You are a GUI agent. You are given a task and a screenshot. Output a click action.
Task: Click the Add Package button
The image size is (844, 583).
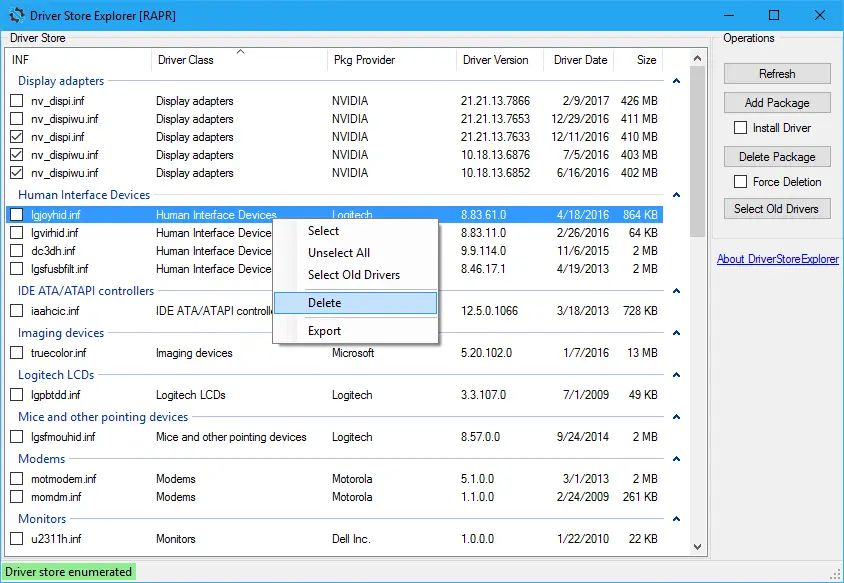(777, 103)
